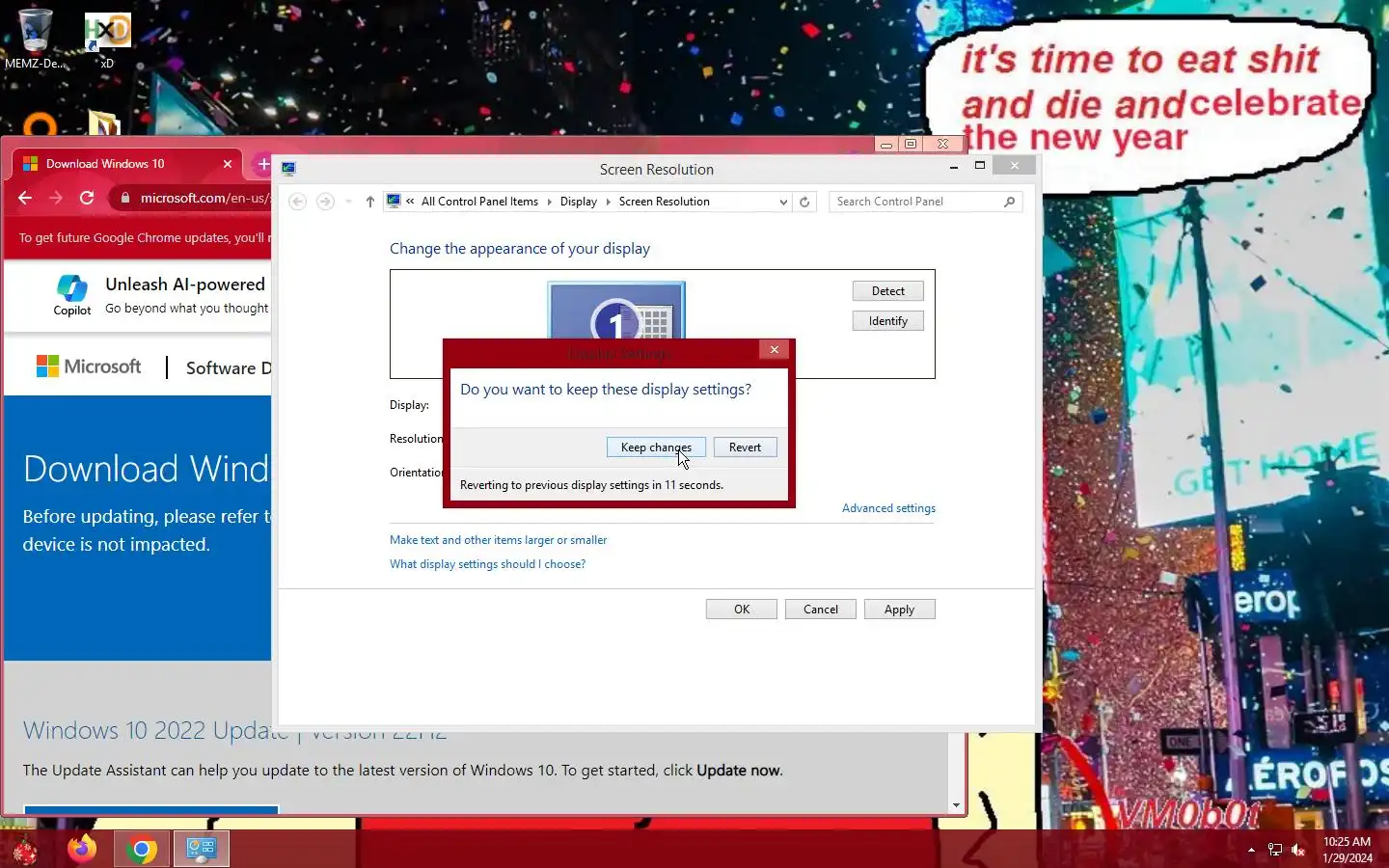The width and height of the screenshot is (1389, 868).
Task: Click All Control Panel Items breadcrumb
Action: (479, 202)
